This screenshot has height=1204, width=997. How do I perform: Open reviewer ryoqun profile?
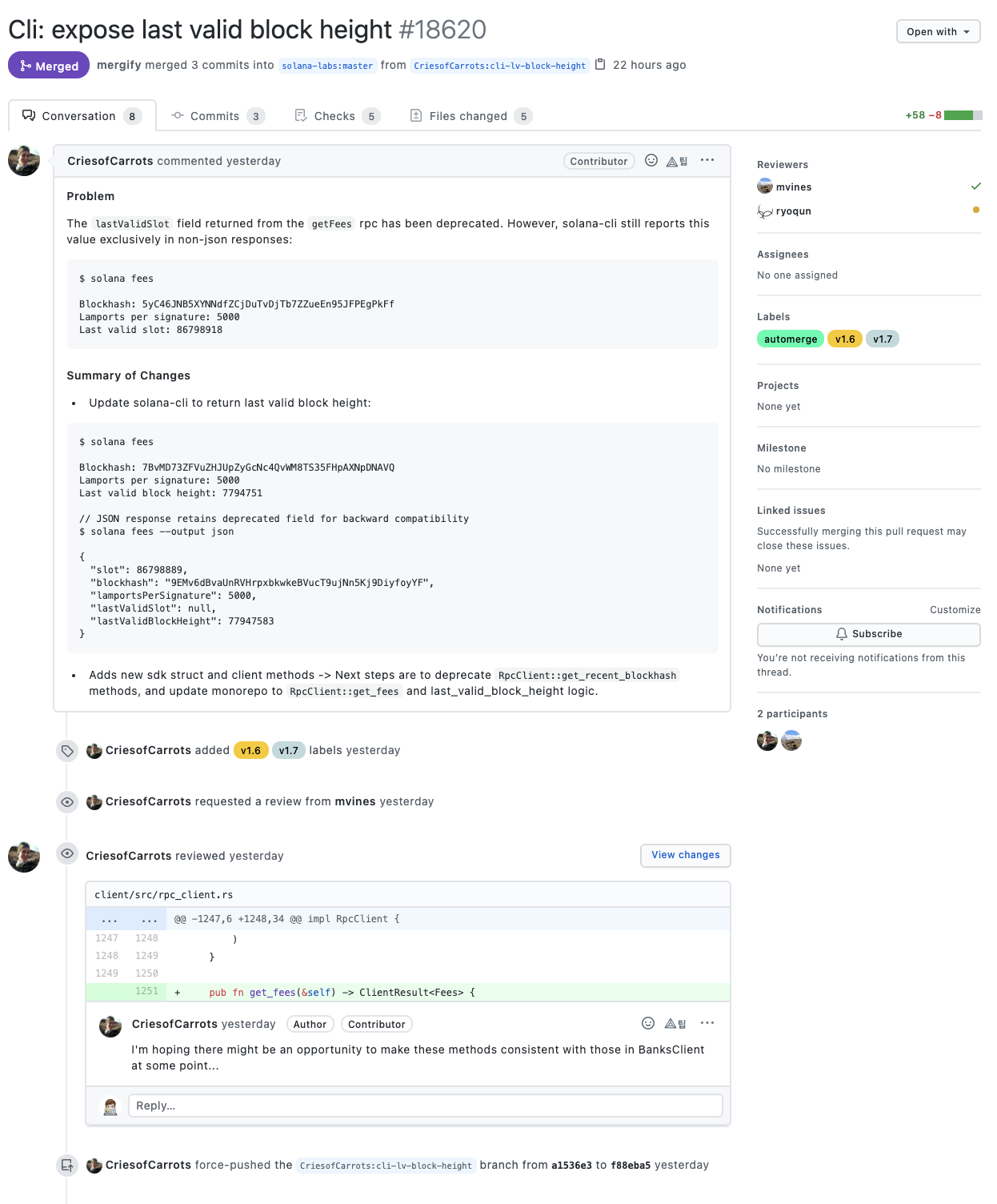794,211
